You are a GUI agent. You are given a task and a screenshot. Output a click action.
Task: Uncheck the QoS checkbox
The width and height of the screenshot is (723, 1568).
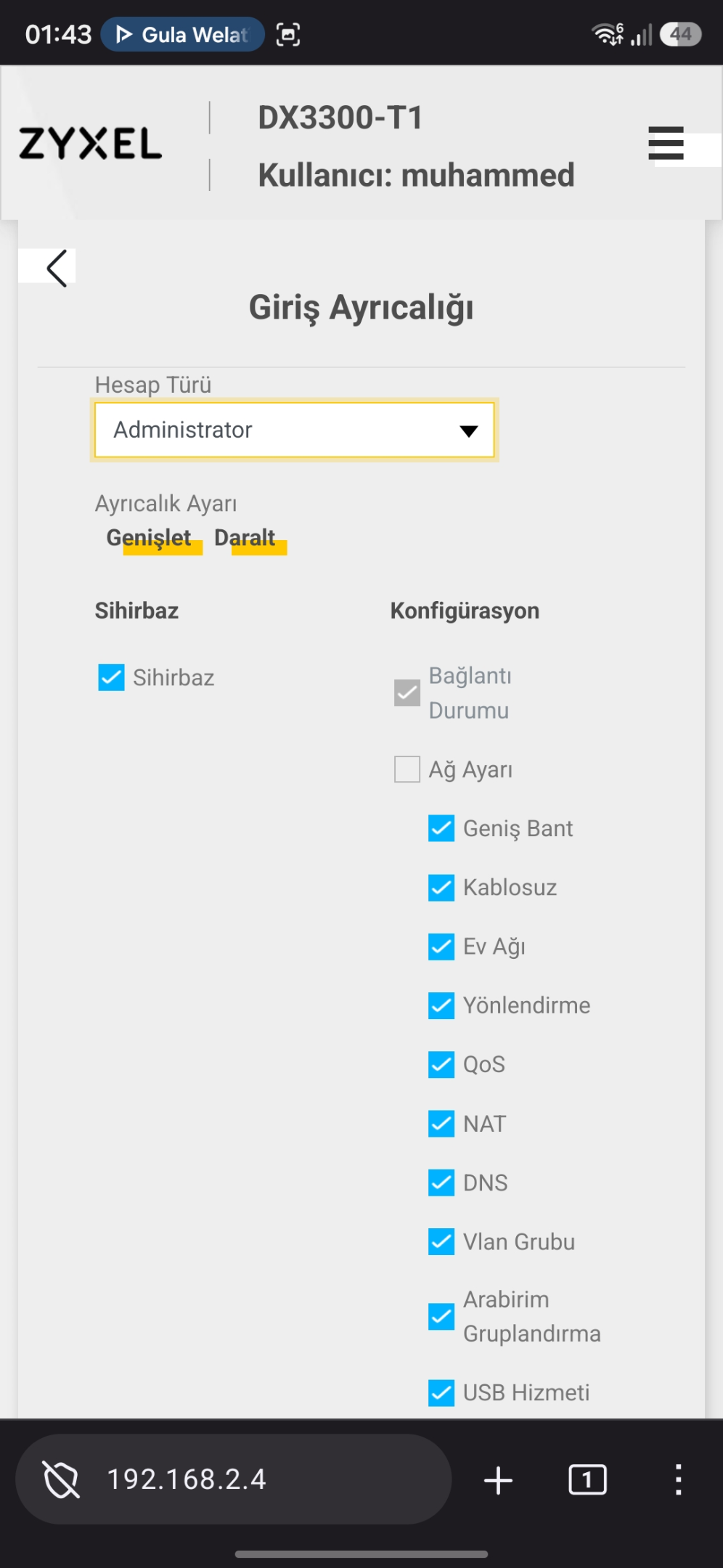[441, 1064]
